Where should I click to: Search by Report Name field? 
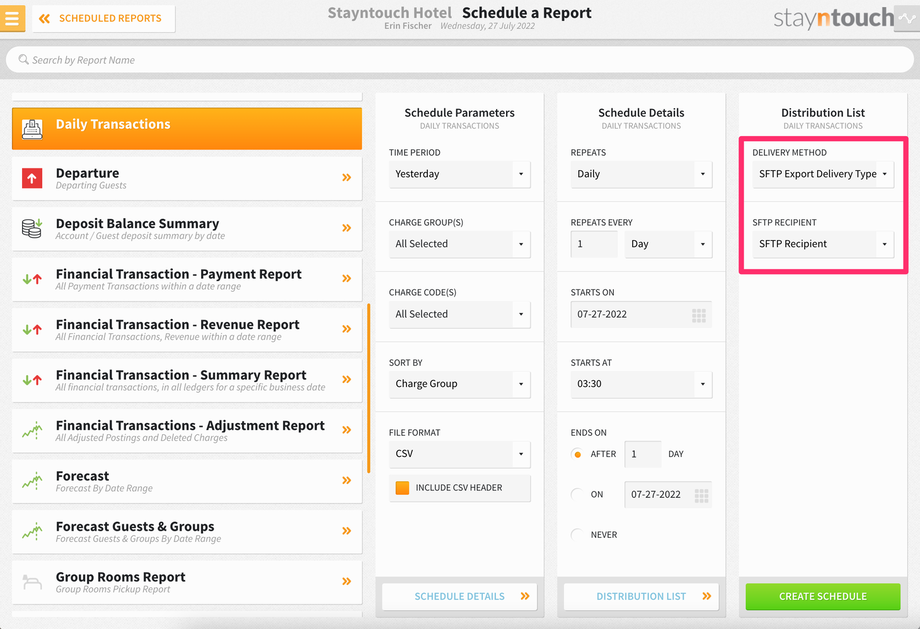[x=459, y=59]
